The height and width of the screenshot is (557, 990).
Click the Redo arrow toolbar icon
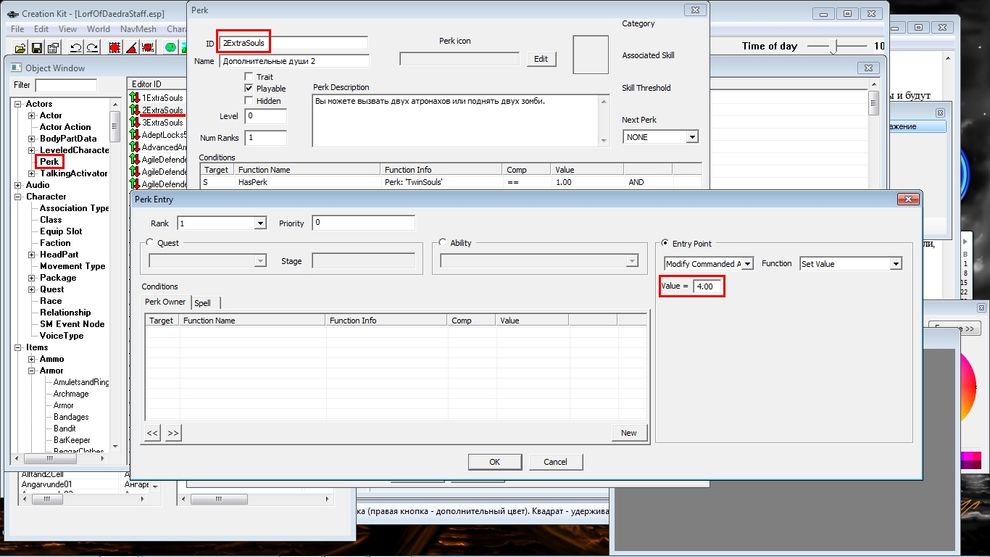tap(94, 47)
